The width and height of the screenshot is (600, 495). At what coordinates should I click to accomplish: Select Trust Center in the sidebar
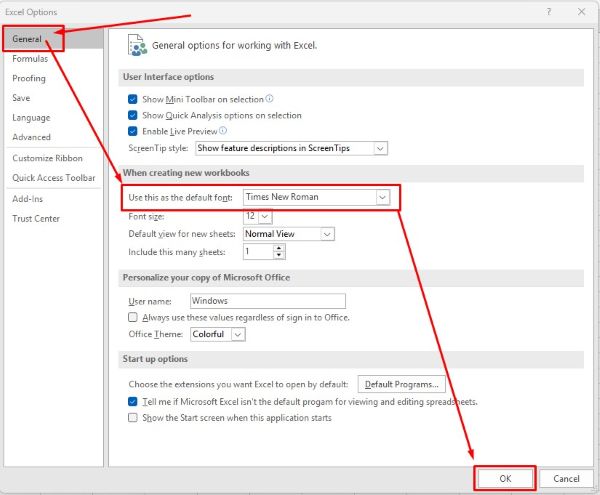(x=36, y=219)
